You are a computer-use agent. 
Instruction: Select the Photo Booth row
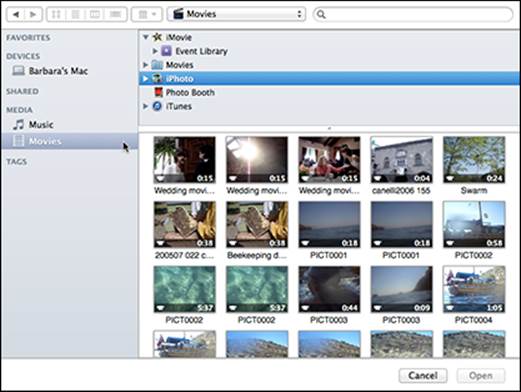click(x=329, y=92)
